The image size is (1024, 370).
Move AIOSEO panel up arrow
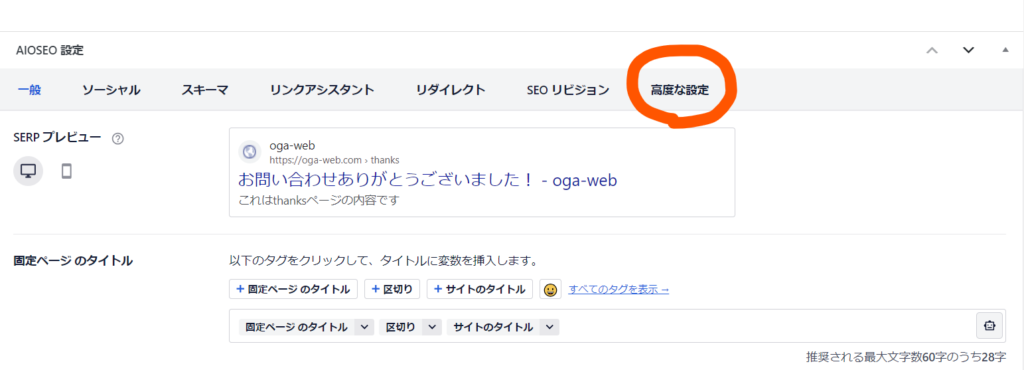pyautogui.click(x=933, y=50)
